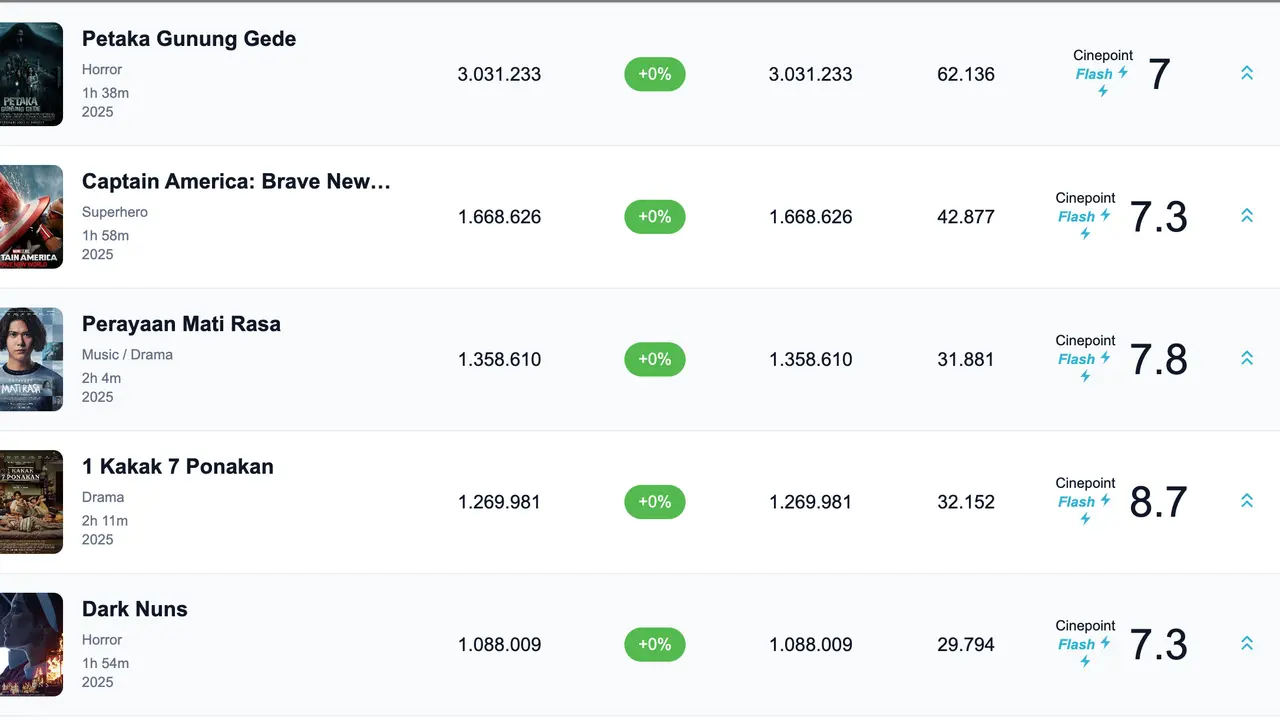Click the Cinepoint Flash logo beside score 7
The height and width of the screenshot is (720, 1280).
tap(1102, 74)
